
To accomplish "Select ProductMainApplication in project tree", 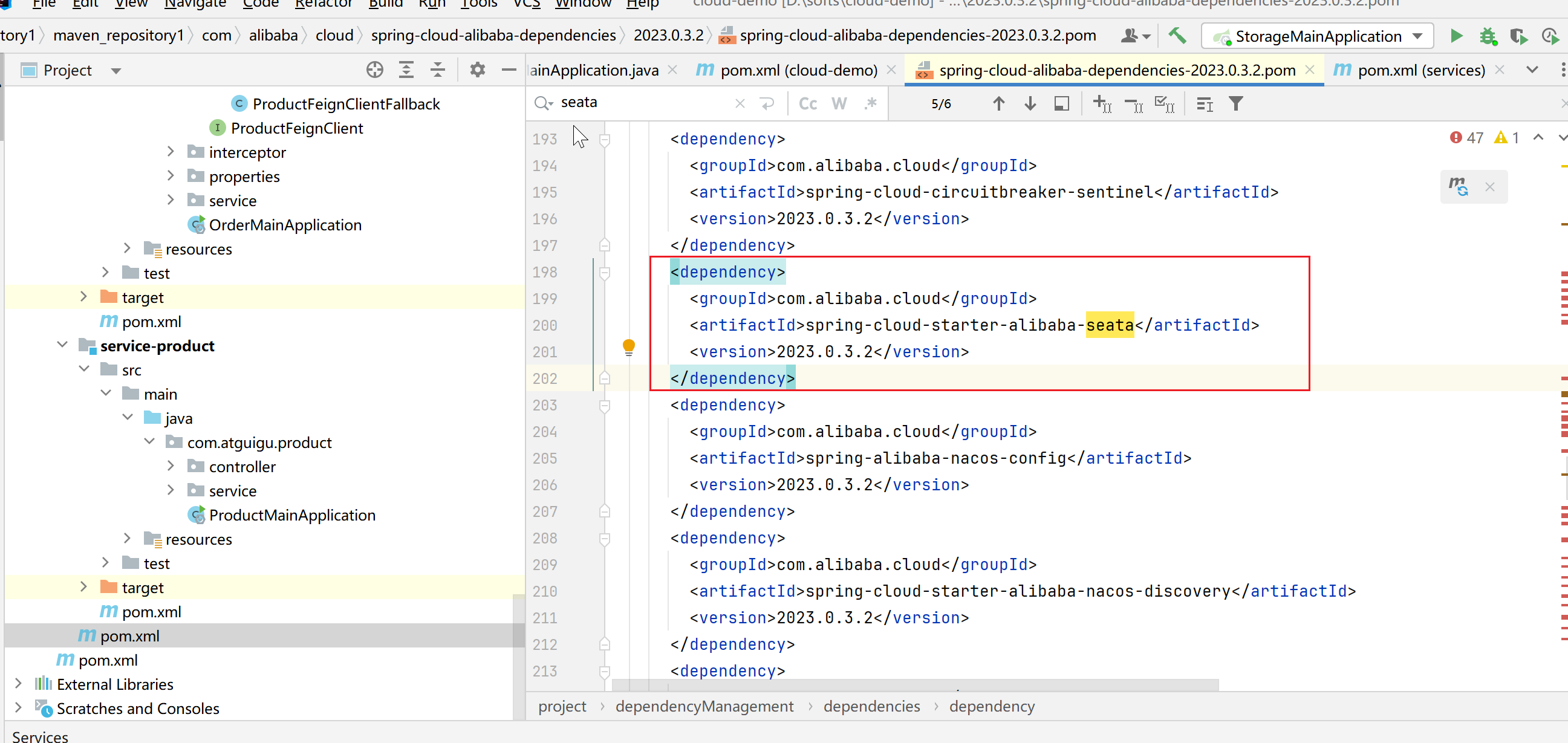I will click(x=292, y=515).
